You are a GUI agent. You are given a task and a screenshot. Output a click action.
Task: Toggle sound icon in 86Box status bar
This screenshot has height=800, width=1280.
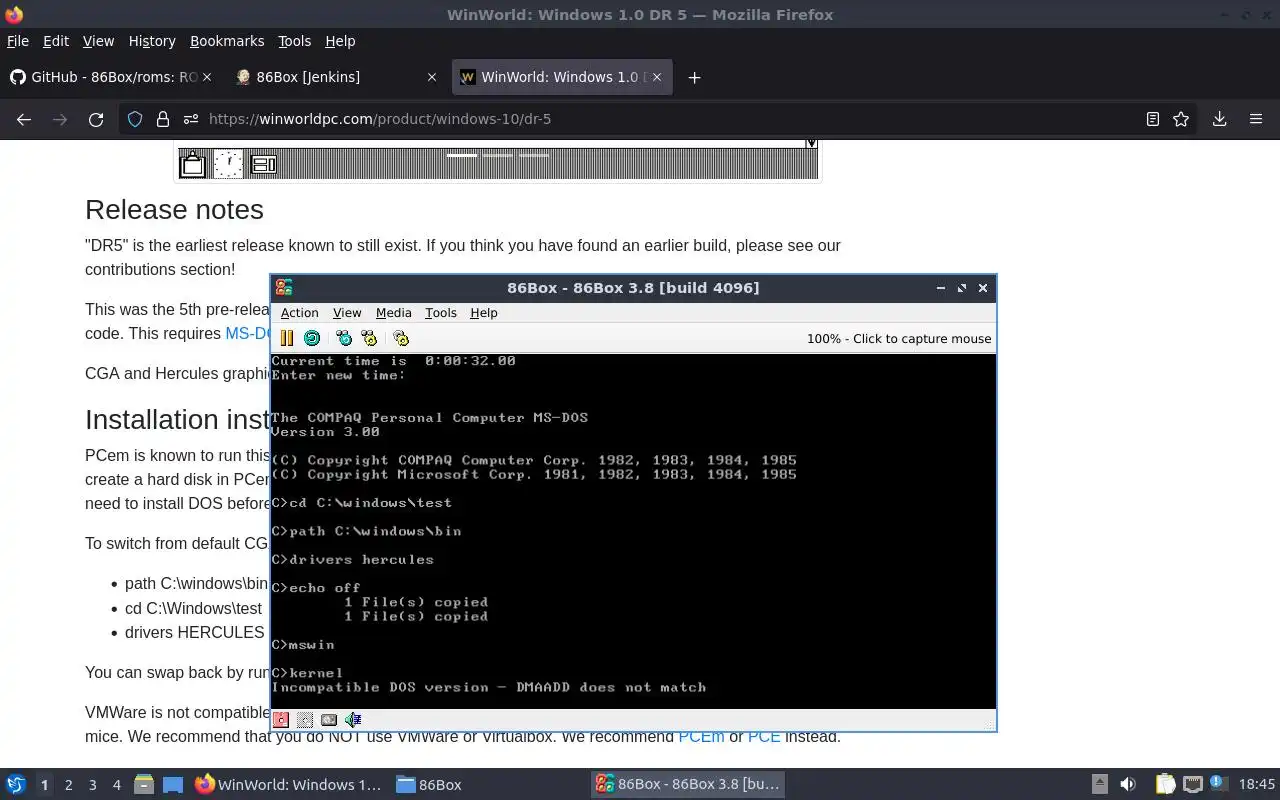tap(353, 719)
